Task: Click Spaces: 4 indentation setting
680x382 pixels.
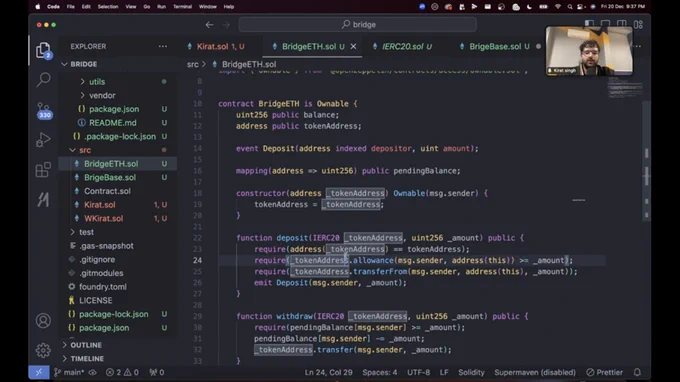Action: click(379, 372)
